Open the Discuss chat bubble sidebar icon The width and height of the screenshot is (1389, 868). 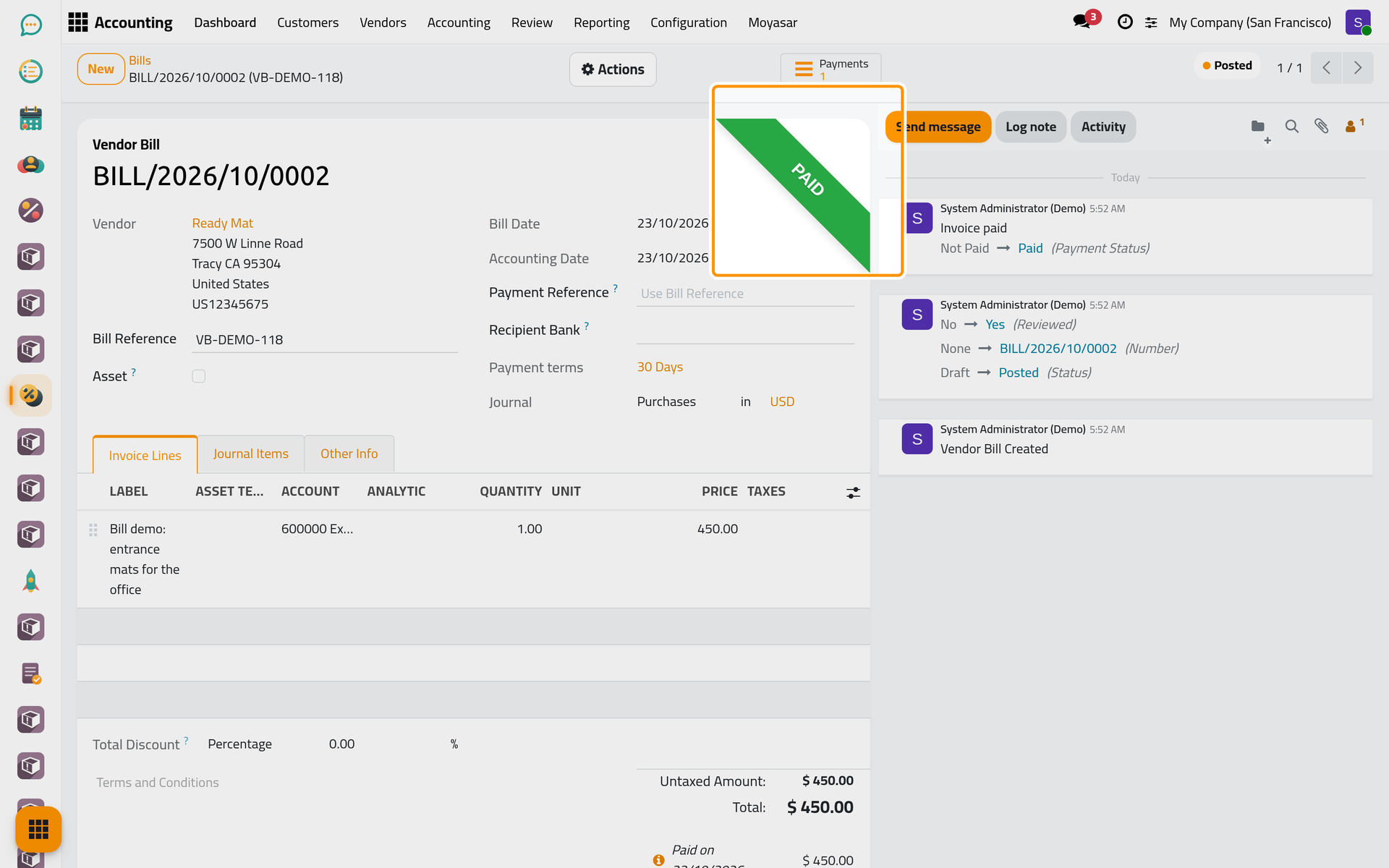30,25
